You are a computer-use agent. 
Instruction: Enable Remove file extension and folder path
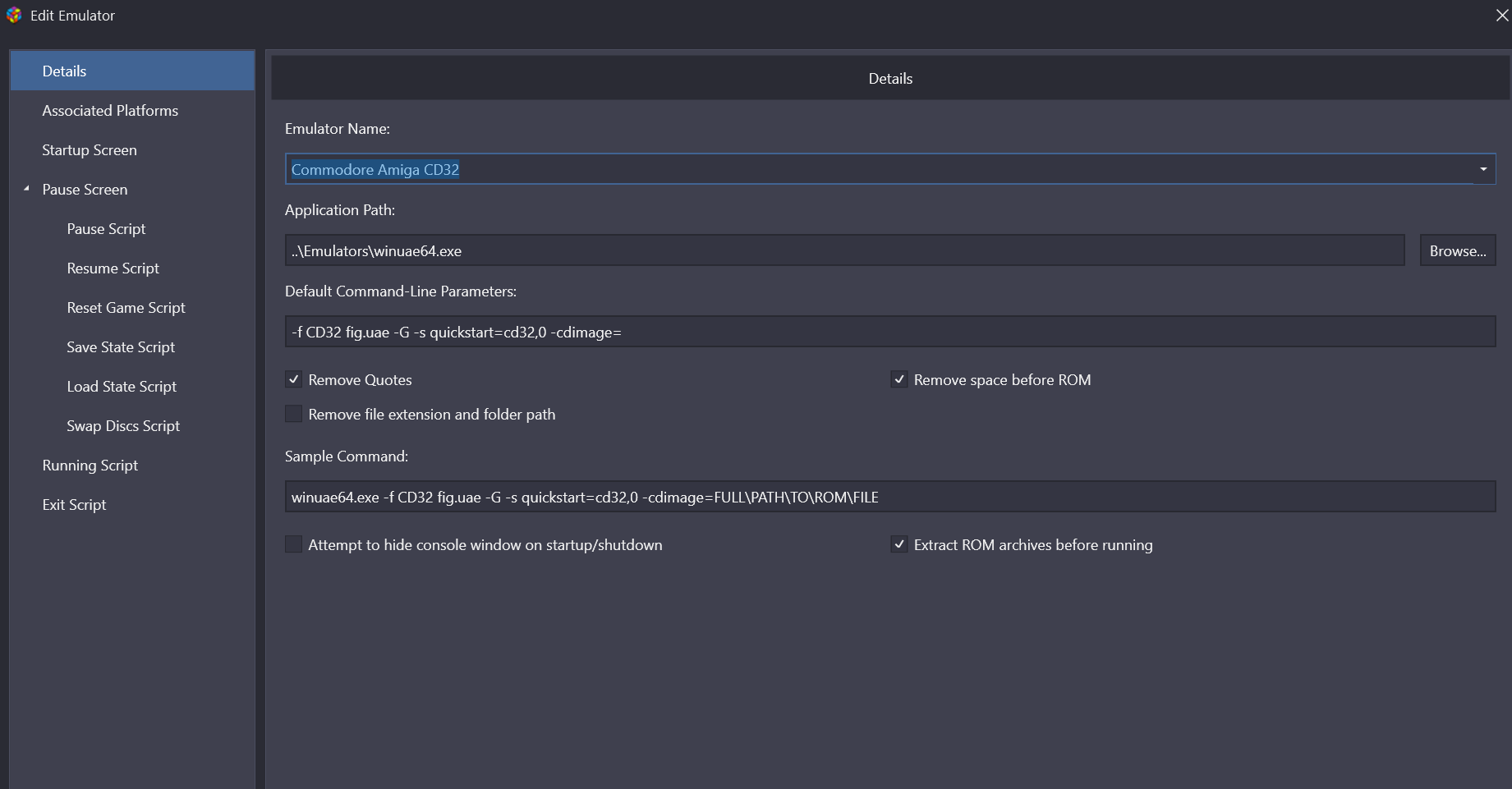[x=293, y=414]
